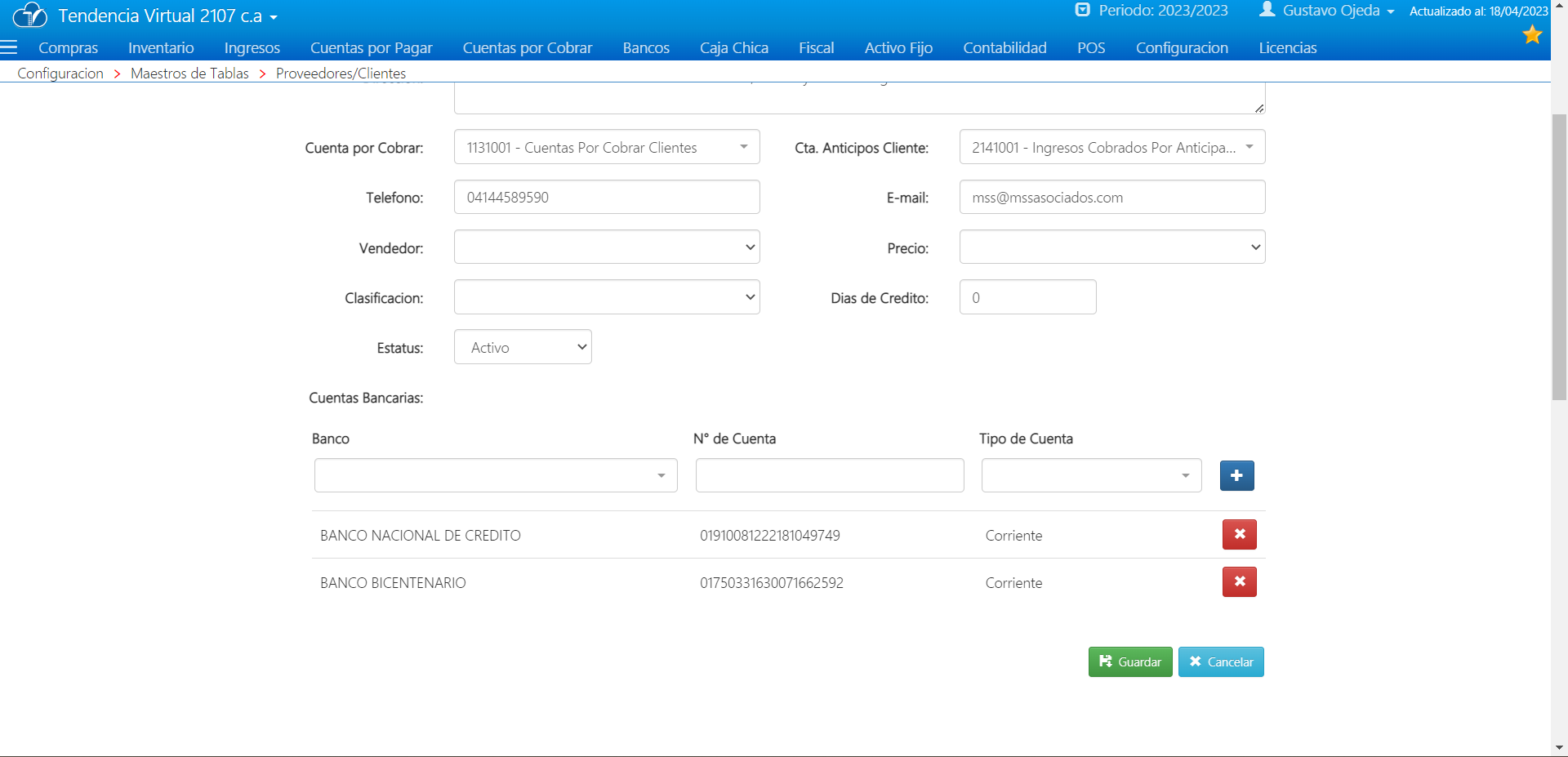
Task: Expand the Precio select list
Action: pos(1112,247)
